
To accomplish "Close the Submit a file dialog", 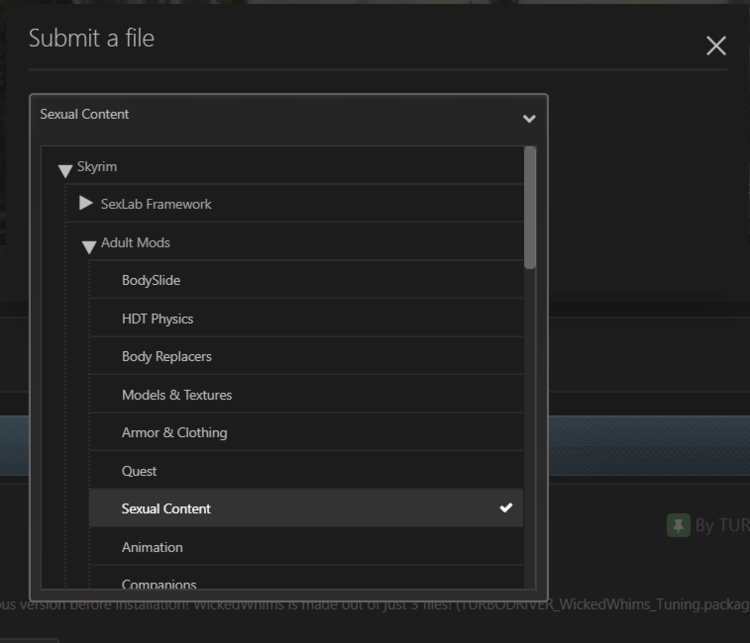I will click(716, 46).
